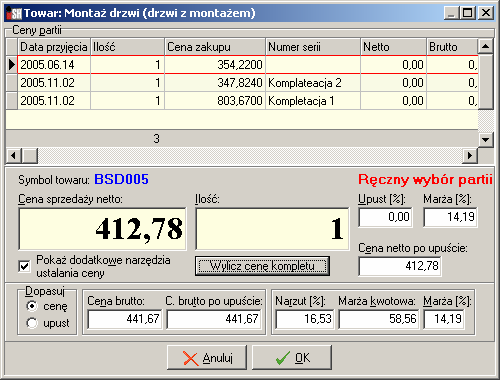
Task: Click the 'Cena zakupu' column header
Action: coord(215,47)
